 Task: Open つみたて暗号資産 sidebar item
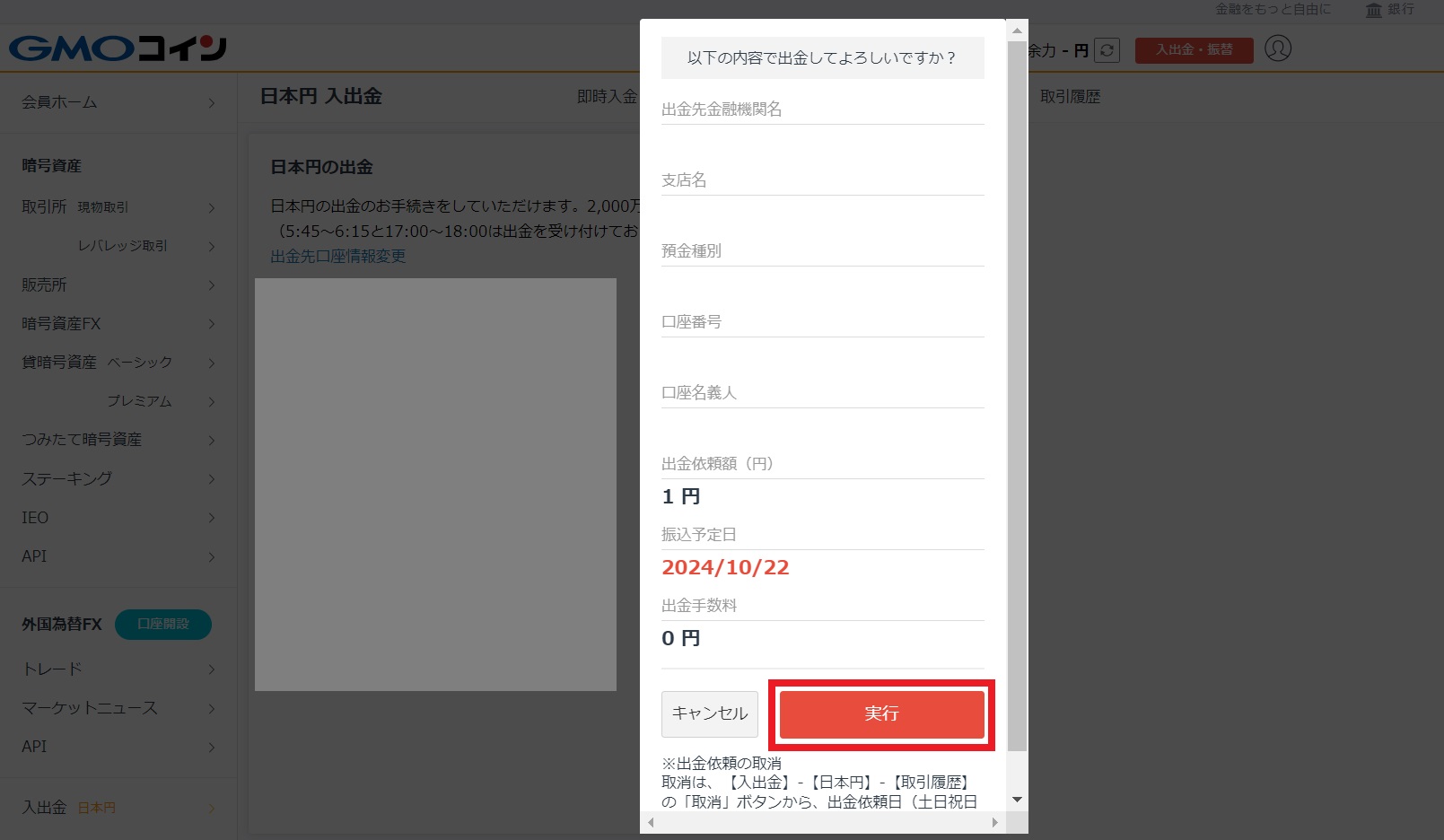tap(118, 440)
